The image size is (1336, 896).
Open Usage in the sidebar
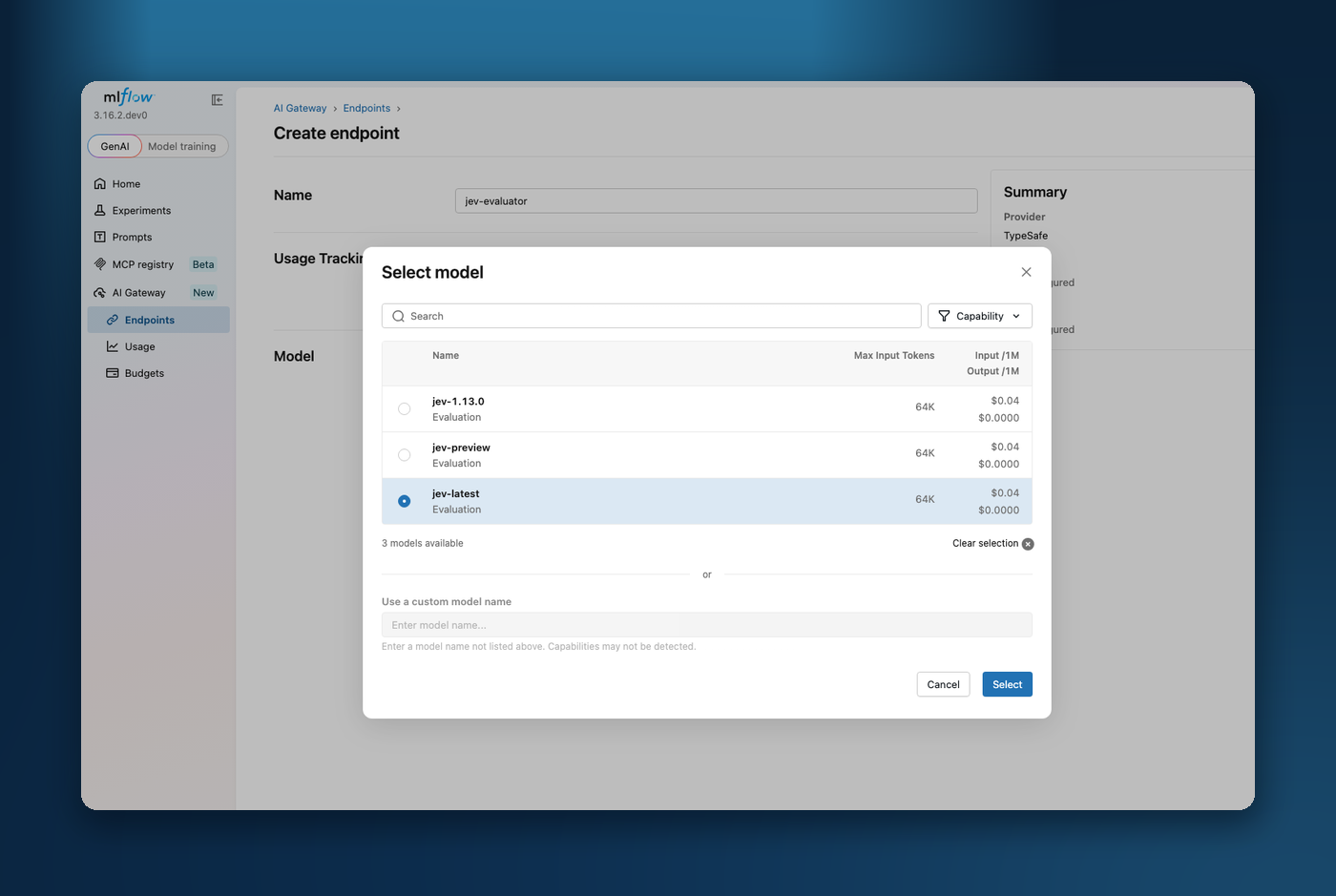click(x=158, y=346)
